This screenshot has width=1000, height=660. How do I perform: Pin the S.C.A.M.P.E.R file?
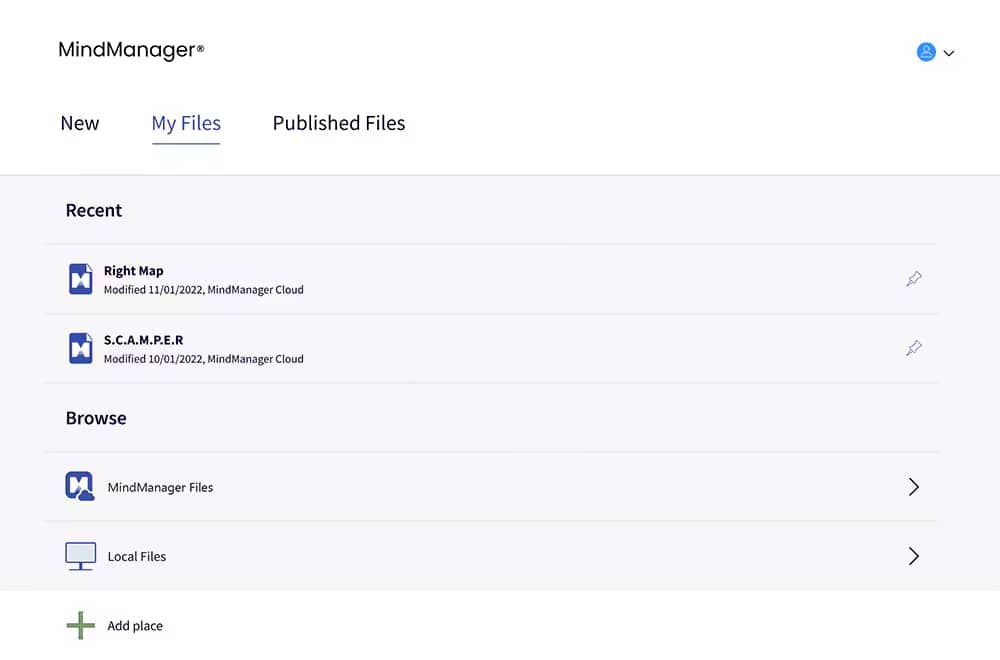[913, 348]
